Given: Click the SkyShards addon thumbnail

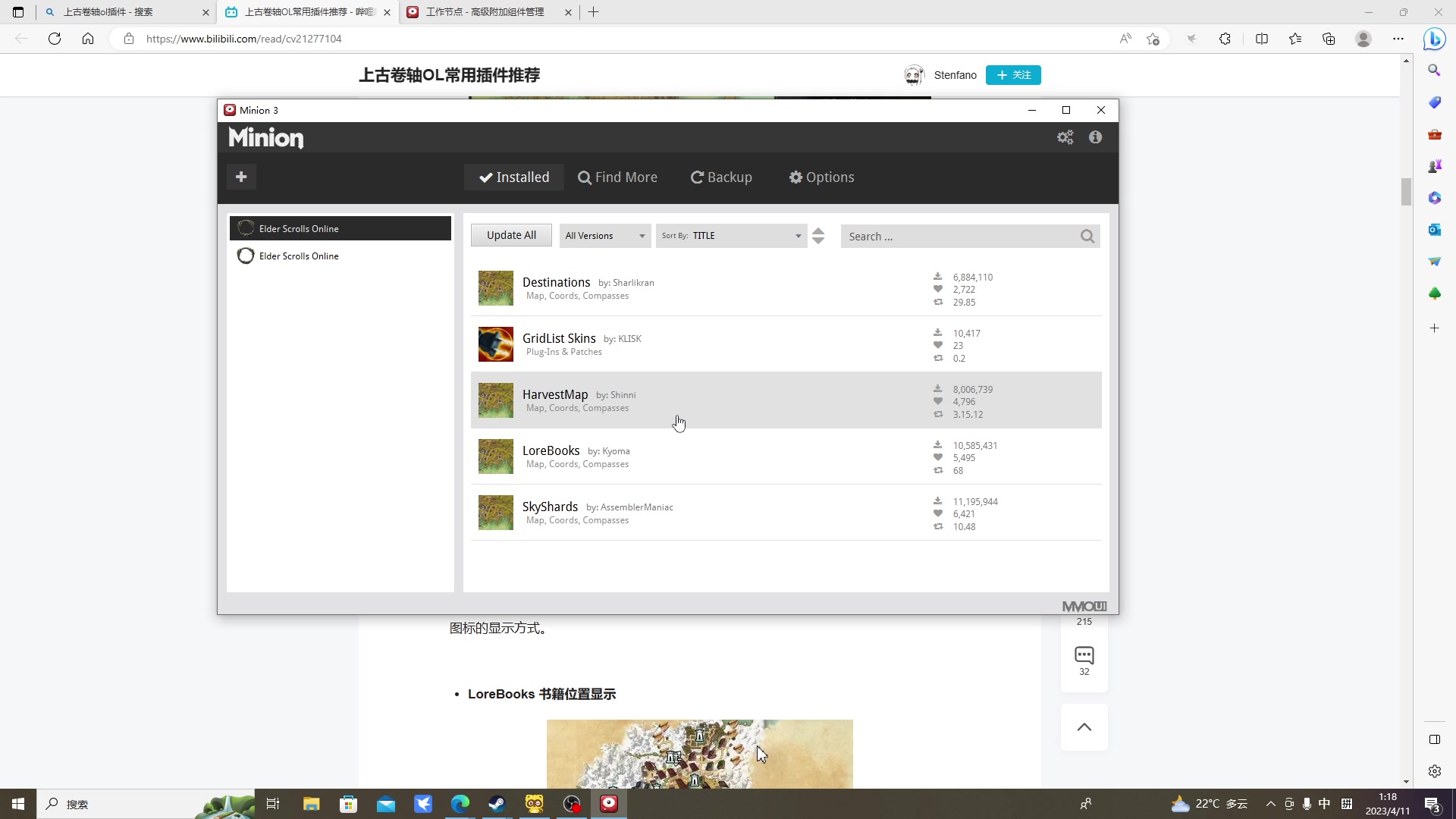Looking at the screenshot, I should click(496, 513).
